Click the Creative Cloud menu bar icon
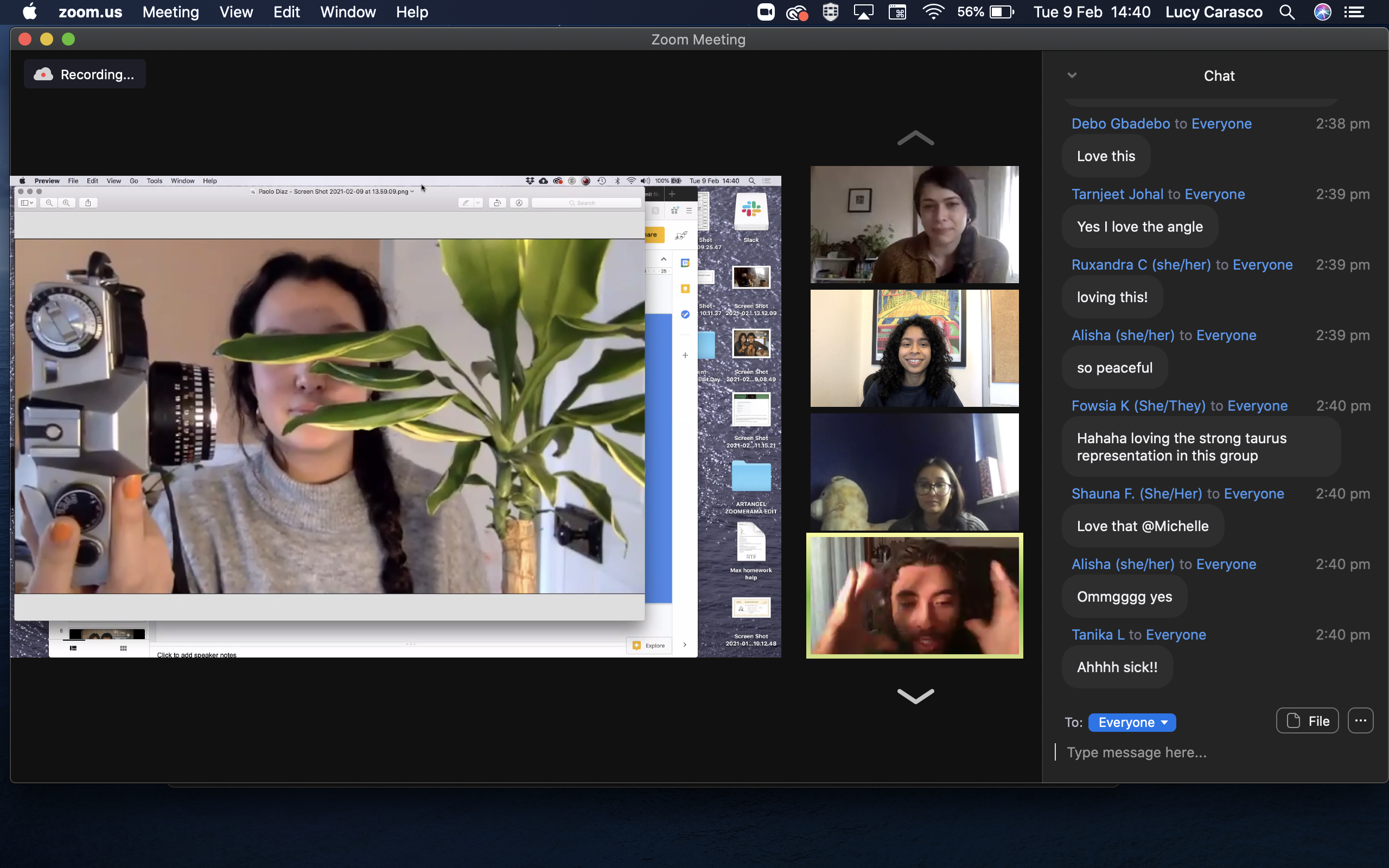 tap(797, 12)
